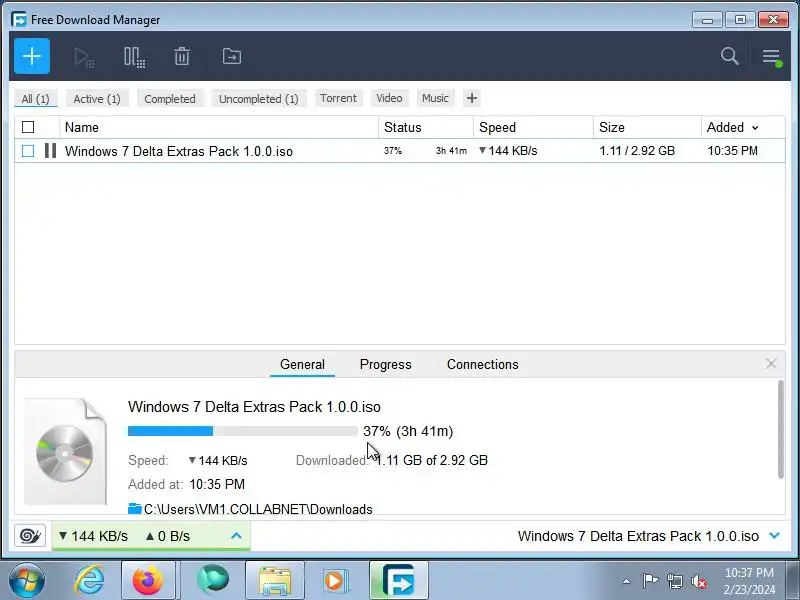Pause all downloads from the toolbar

[134, 57]
